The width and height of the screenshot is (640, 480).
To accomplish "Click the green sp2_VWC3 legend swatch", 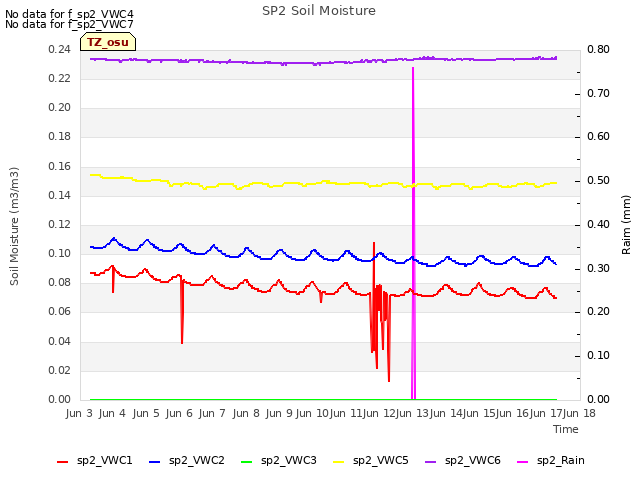I will (x=247, y=462).
